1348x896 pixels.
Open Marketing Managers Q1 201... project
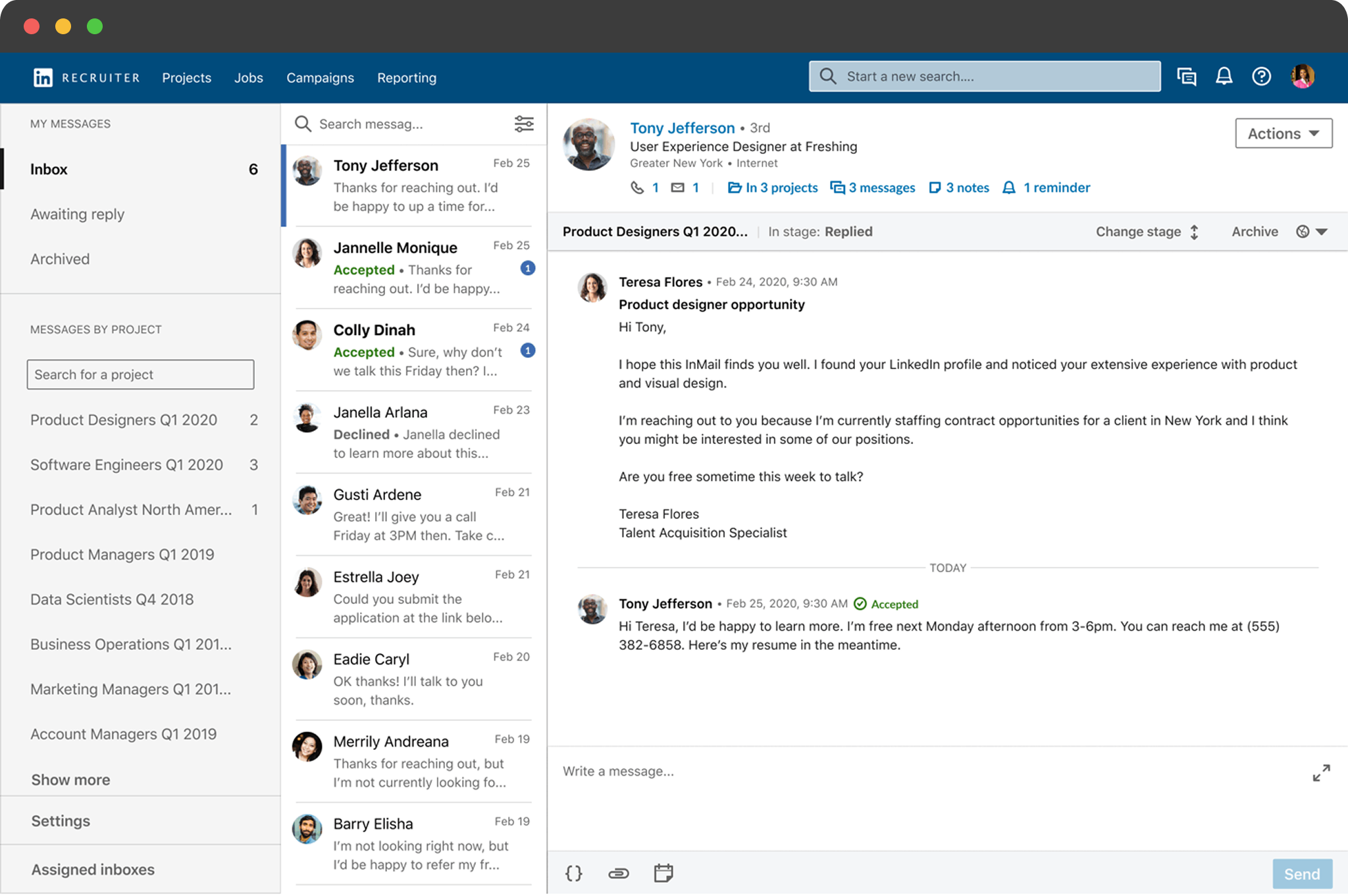pyautogui.click(x=130, y=689)
